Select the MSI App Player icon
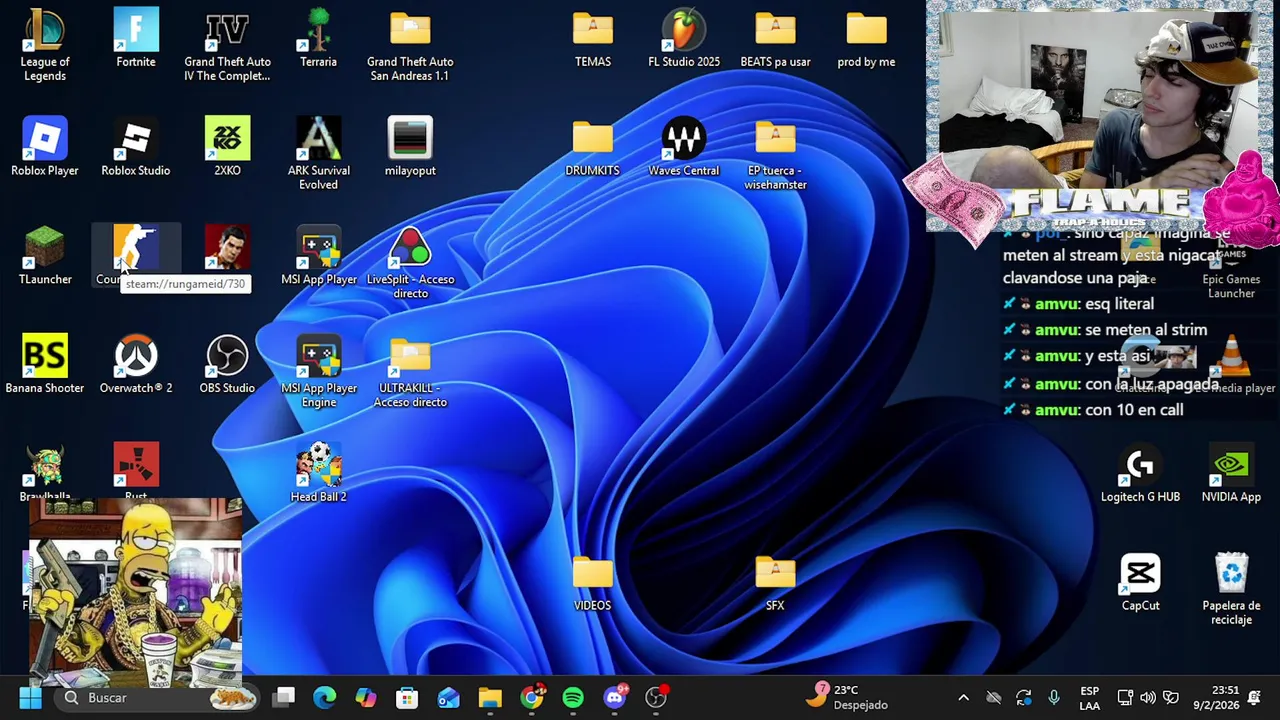Screen dimensions: 1280x720 coord(318,256)
